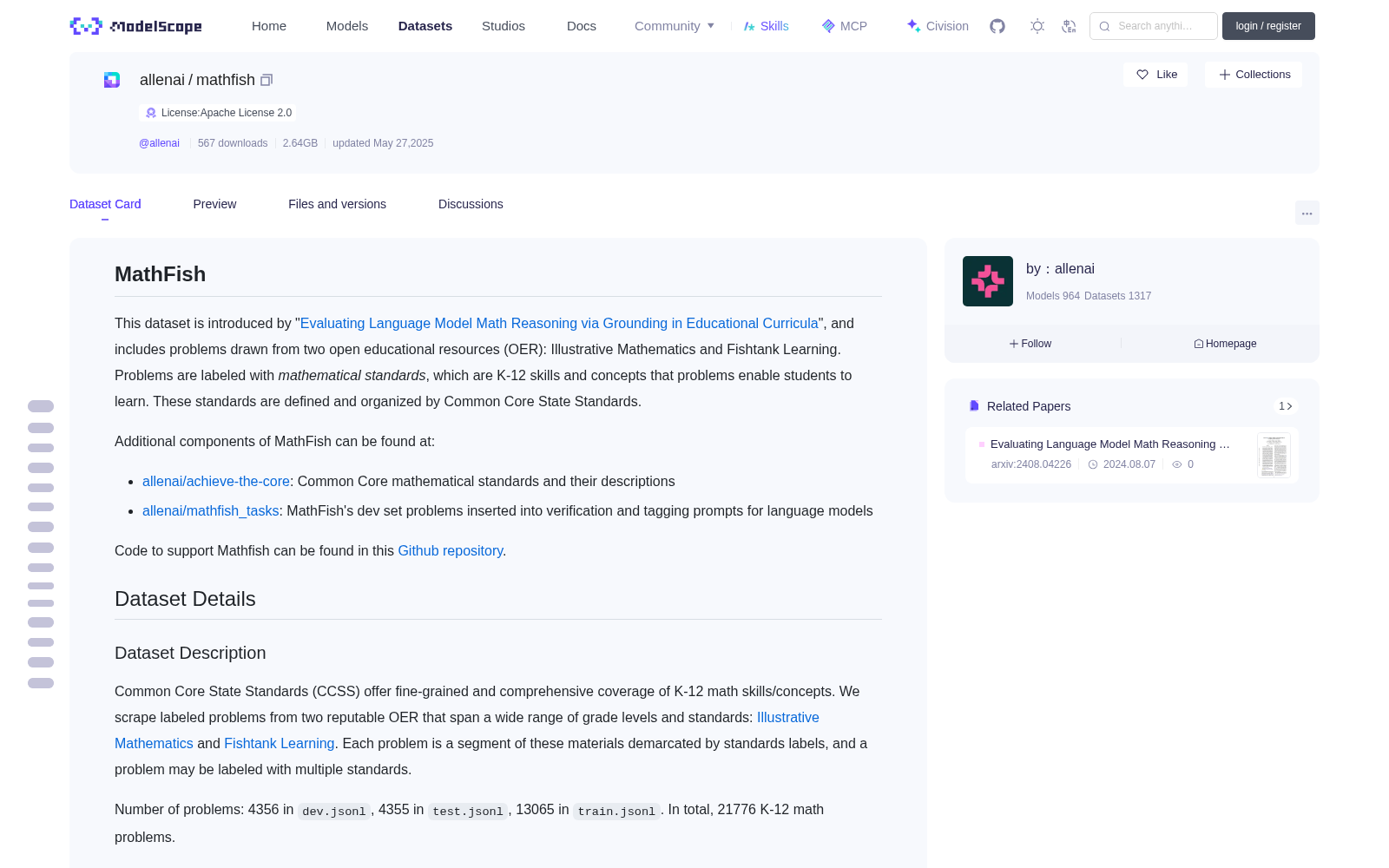
Task: Copy the dataset name allenai/mathfish
Action: (x=267, y=80)
